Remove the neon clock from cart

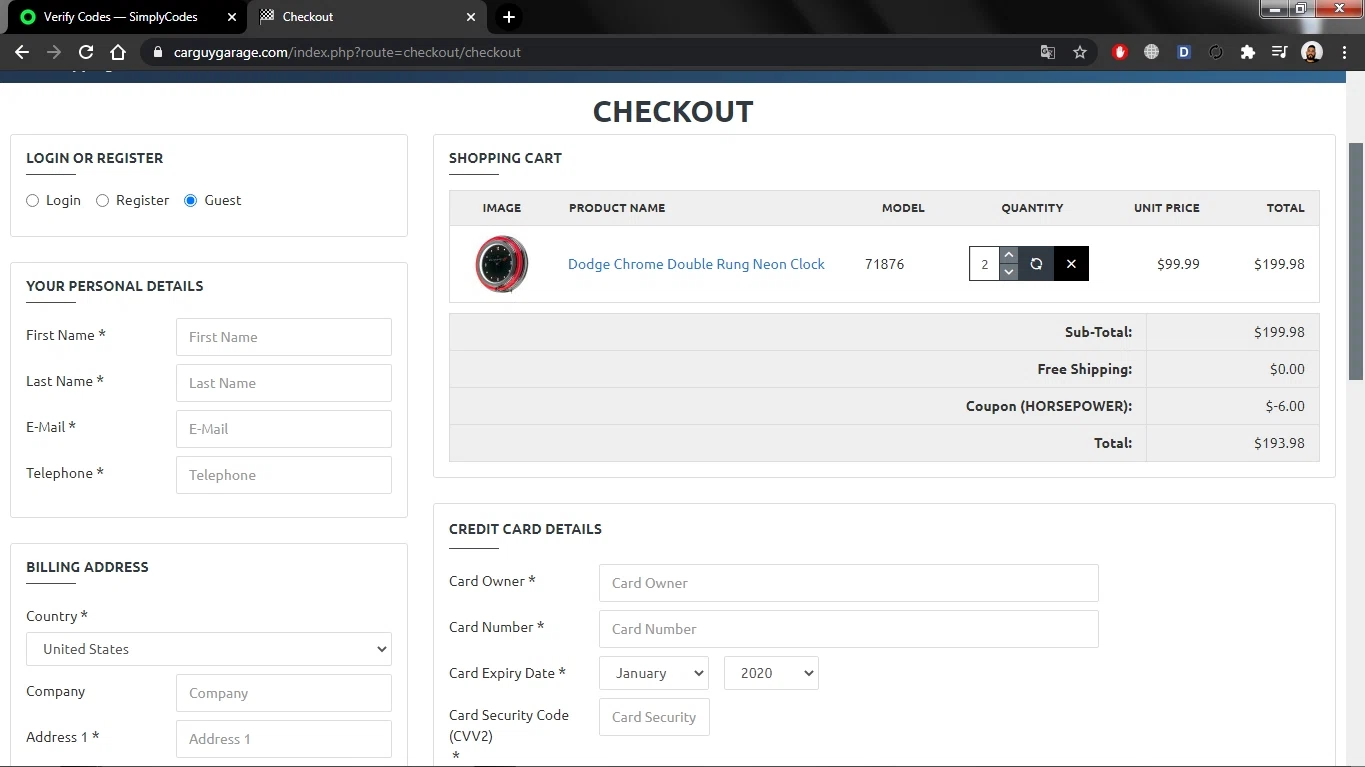coord(1071,264)
